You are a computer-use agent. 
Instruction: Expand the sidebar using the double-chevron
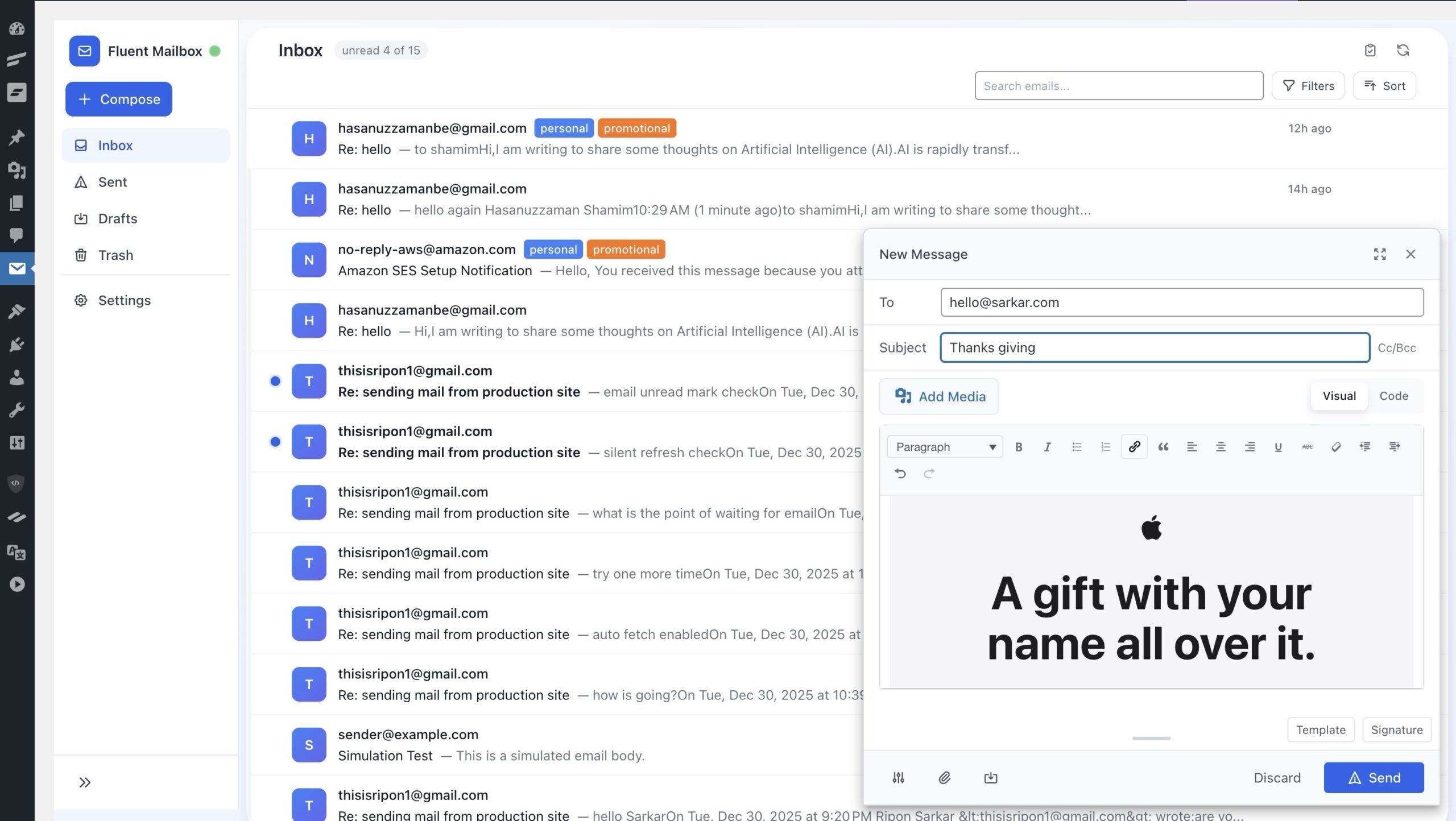(85, 782)
